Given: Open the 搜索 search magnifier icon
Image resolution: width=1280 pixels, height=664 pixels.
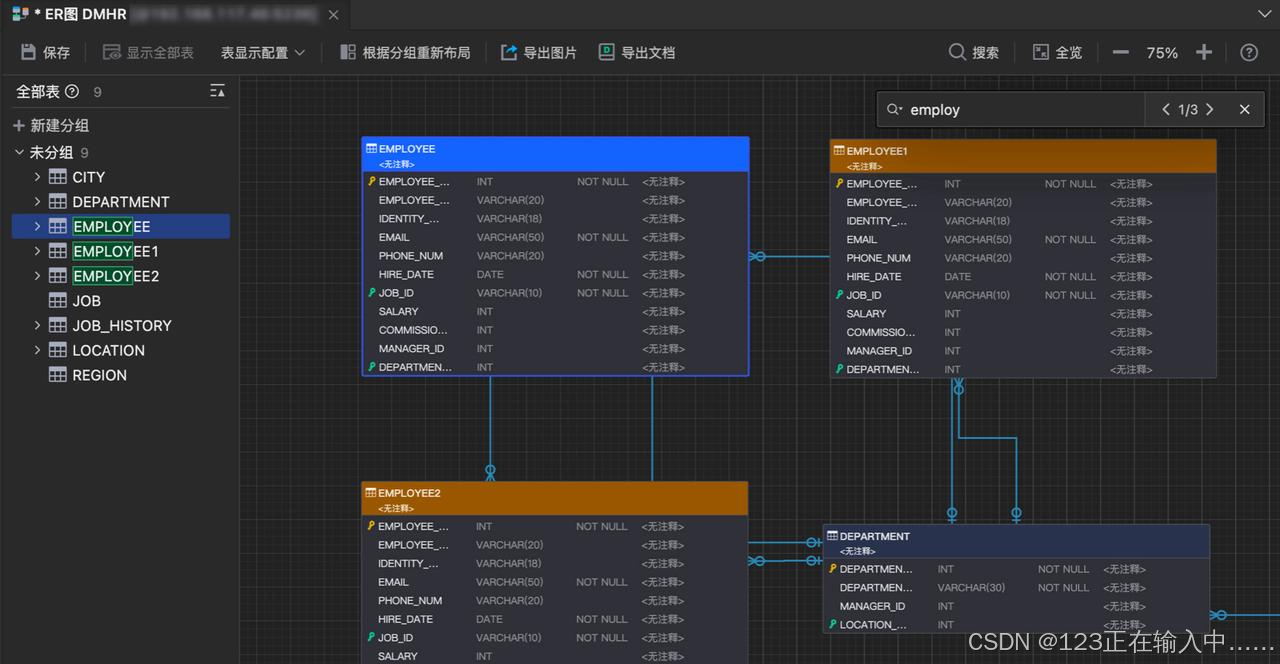Looking at the screenshot, I should click(x=957, y=52).
